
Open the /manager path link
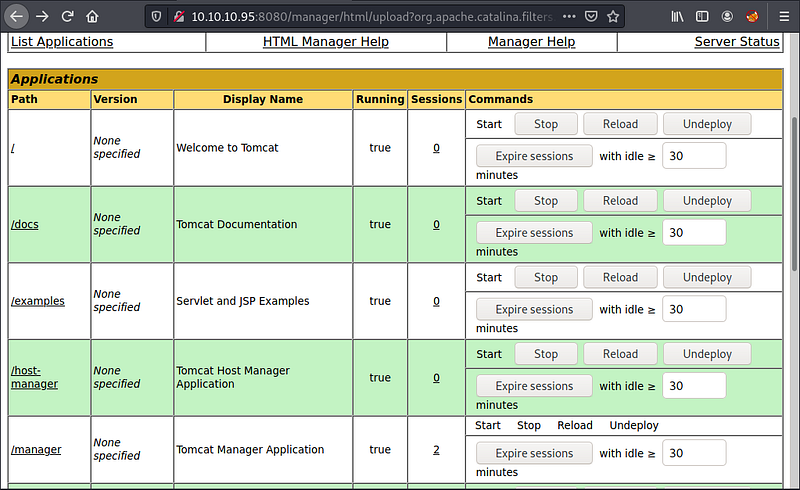36,450
